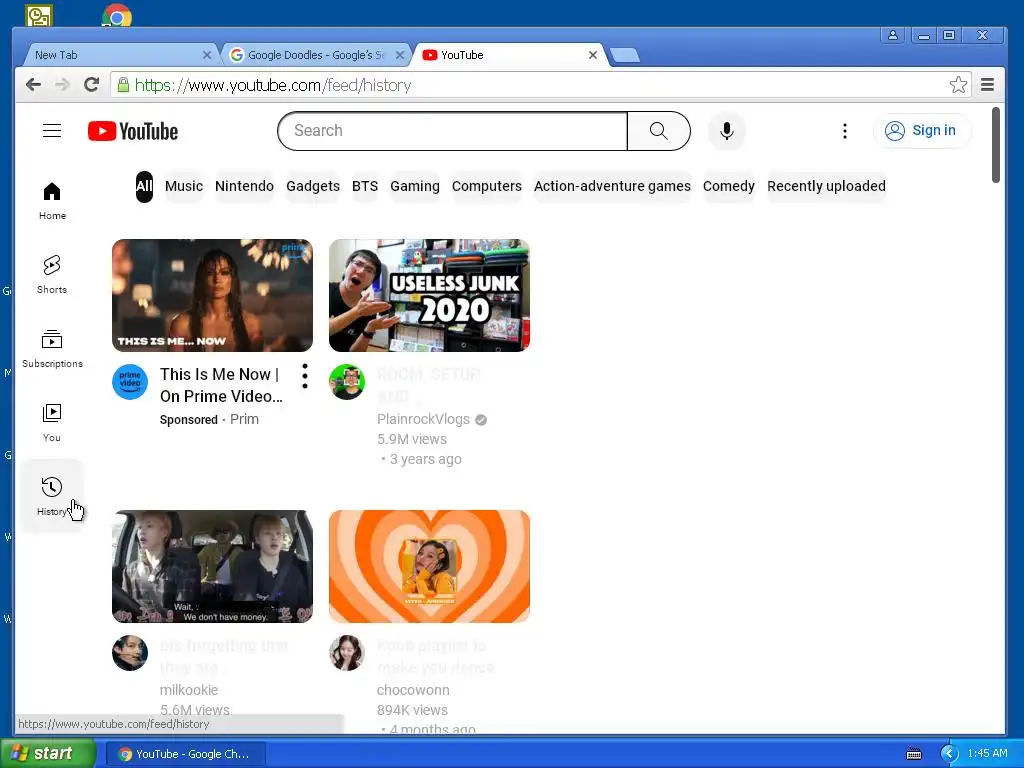Click the Sign in button
This screenshot has width=1024, height=768.
click(921, 131)
